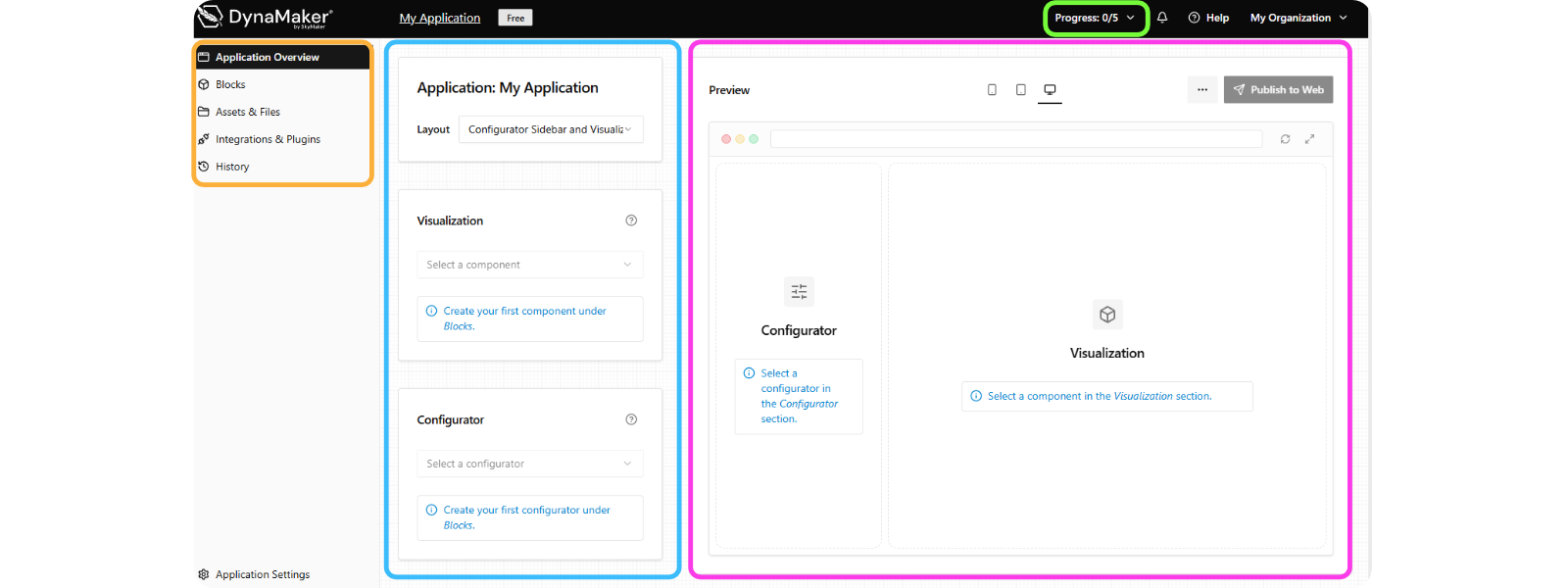This screenshot has height=588, width=1568.
Task: Click the My Application link
Action: (440, 18)
